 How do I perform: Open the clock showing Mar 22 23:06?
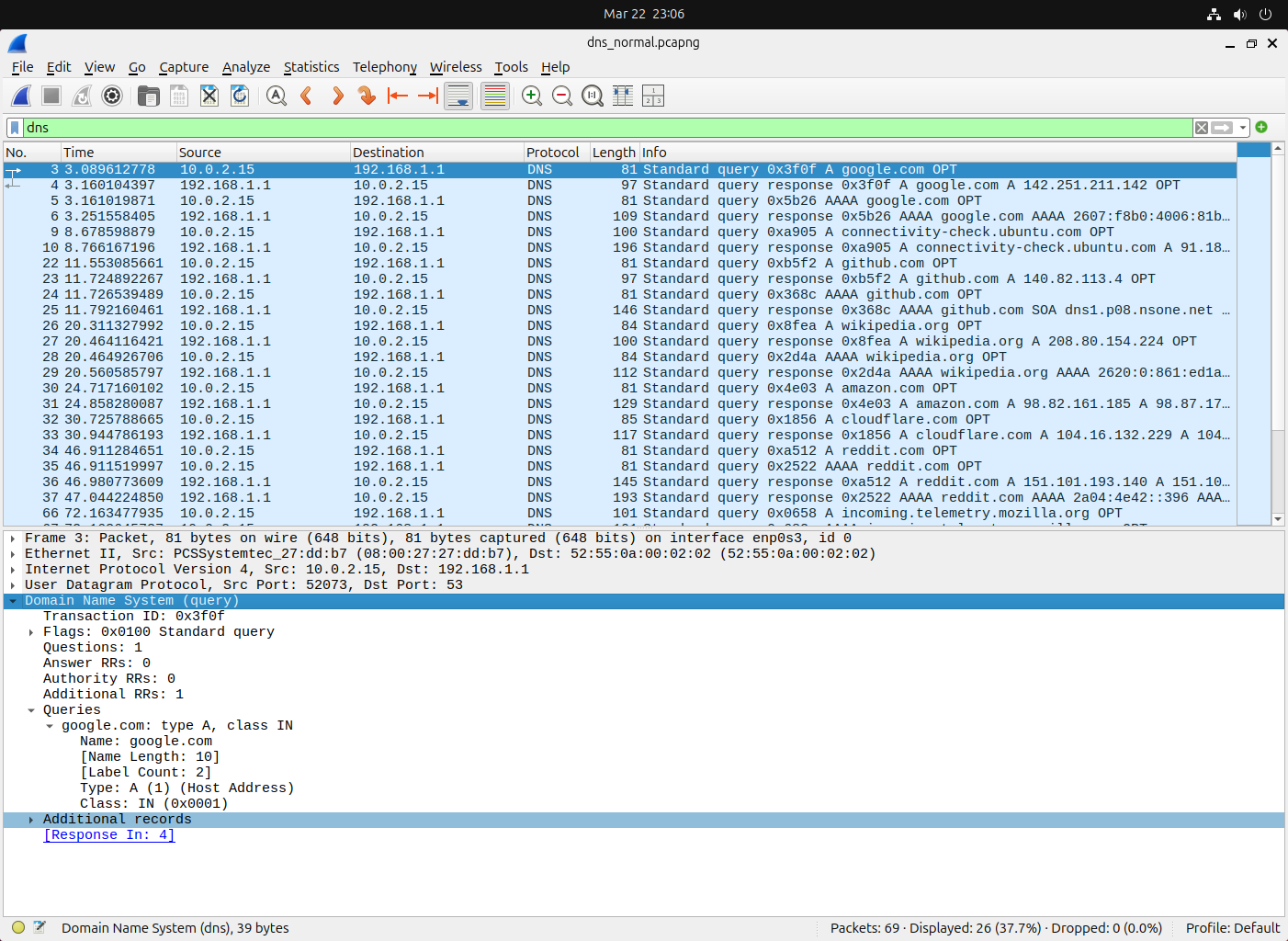pyautogui.click(x=644, y=14)
